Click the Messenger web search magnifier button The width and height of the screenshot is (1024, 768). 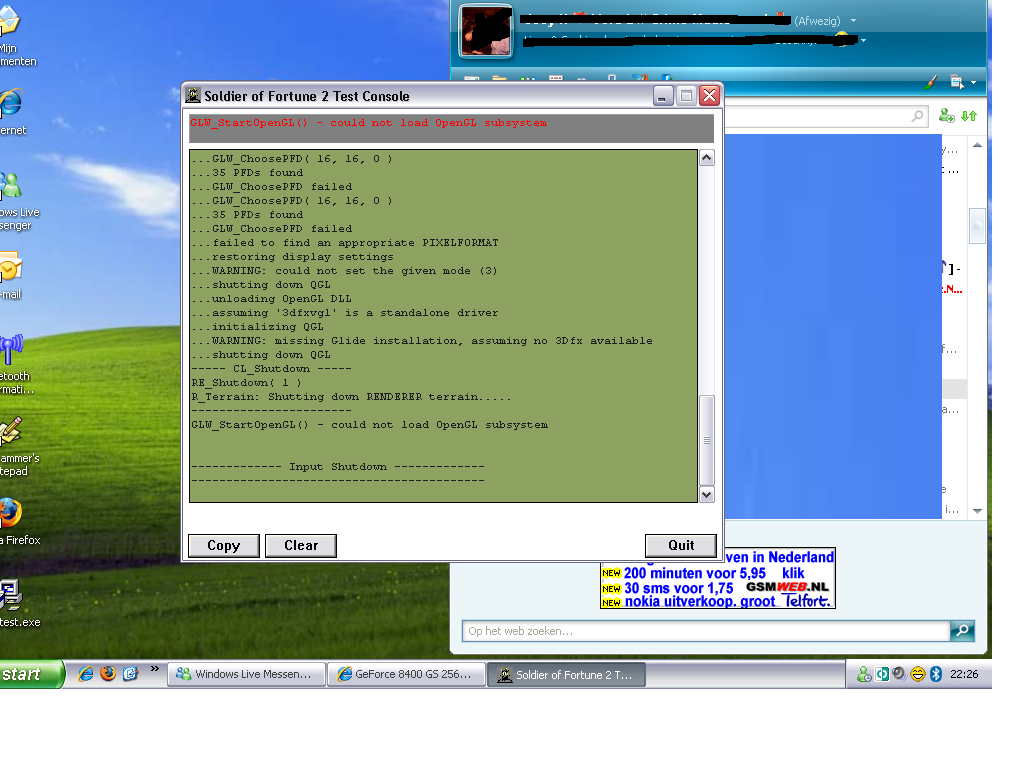(962, 631)
